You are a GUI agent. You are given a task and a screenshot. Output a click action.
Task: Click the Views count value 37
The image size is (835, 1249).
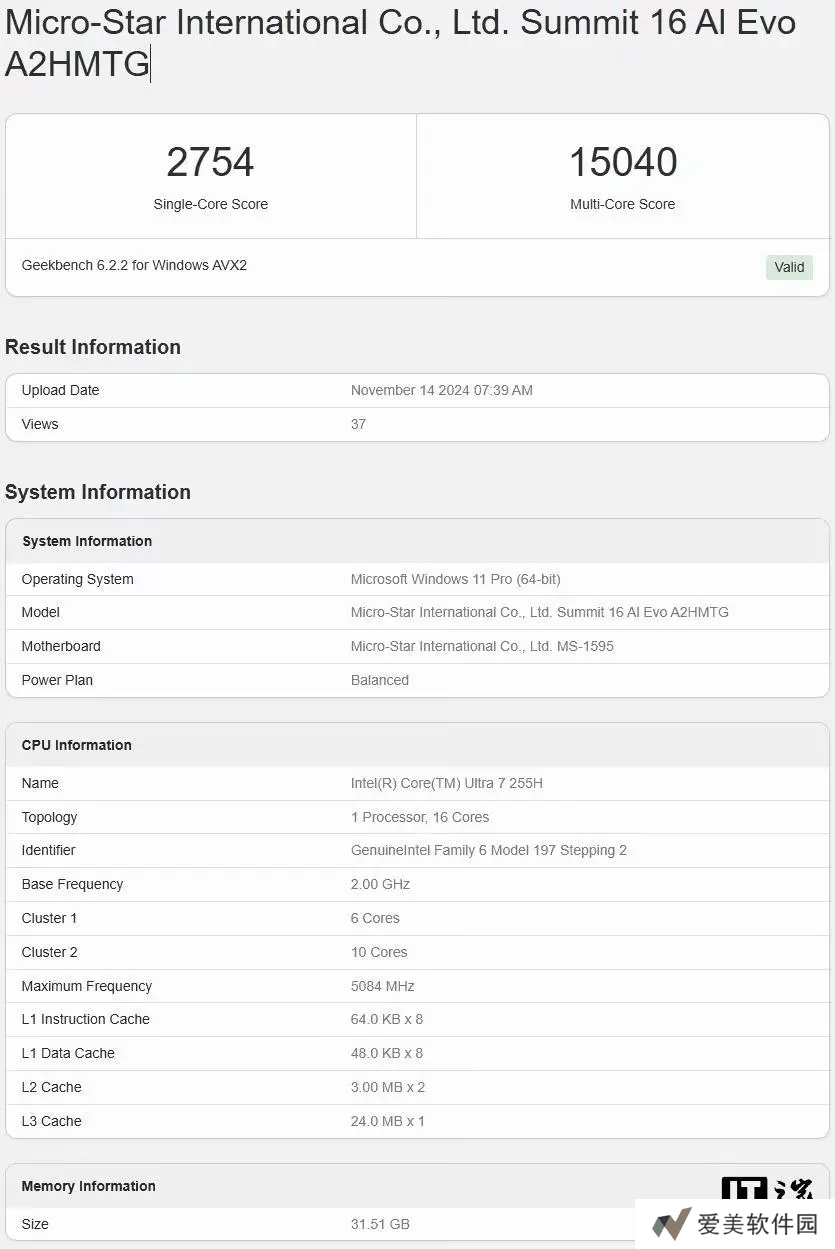[358, 424]
